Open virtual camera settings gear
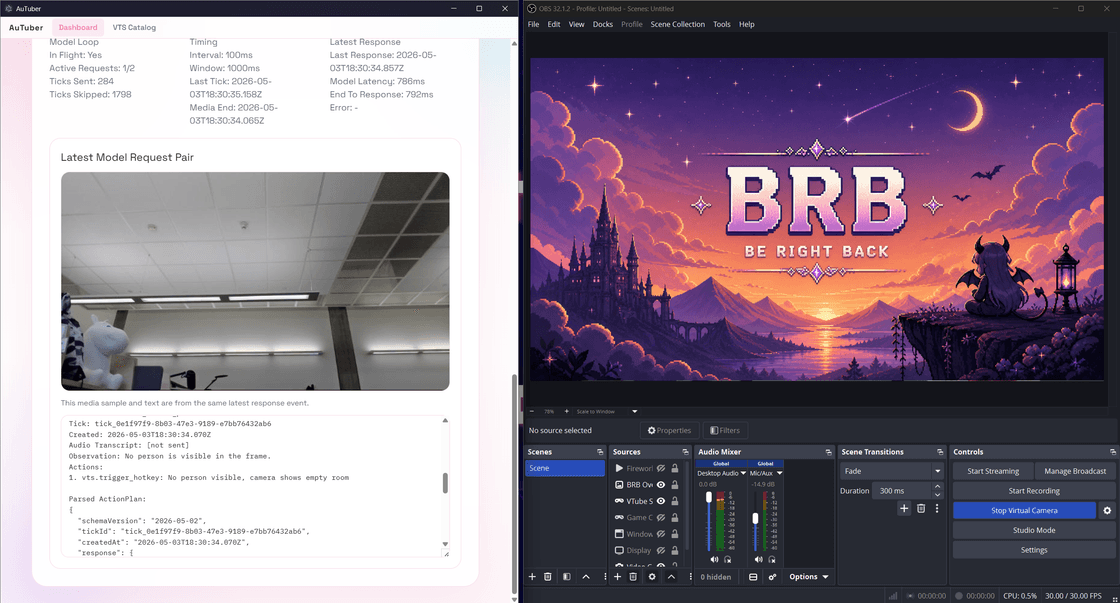This screenshot has height=603, width=1120. point(1107,511)
